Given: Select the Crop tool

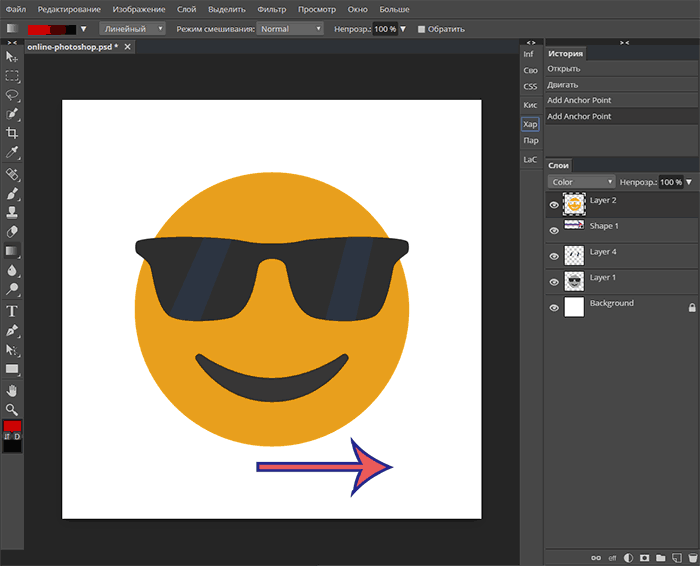Looking at the screenshot, I should (12, 133).
